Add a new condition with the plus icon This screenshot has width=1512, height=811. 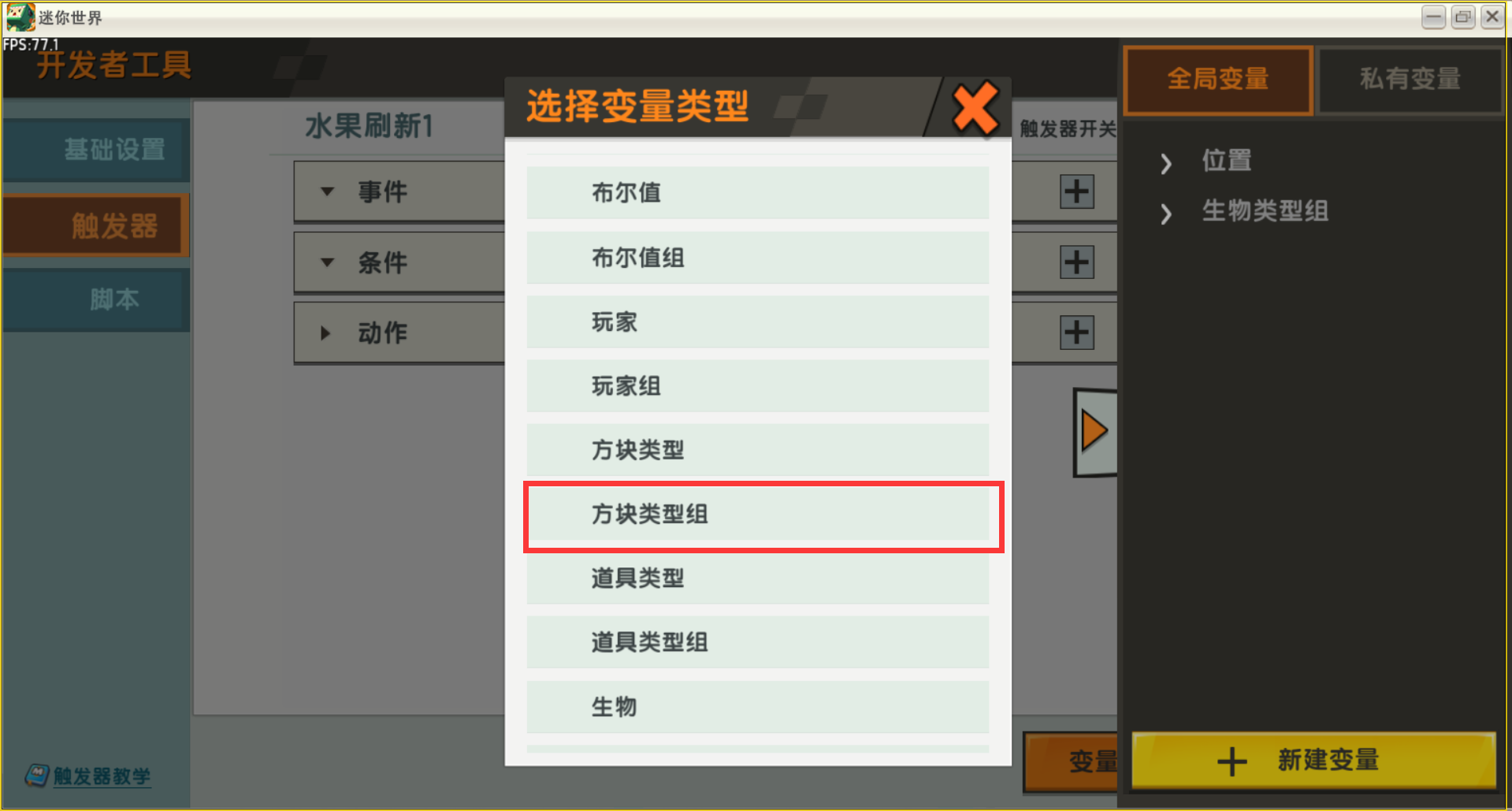1076,262
